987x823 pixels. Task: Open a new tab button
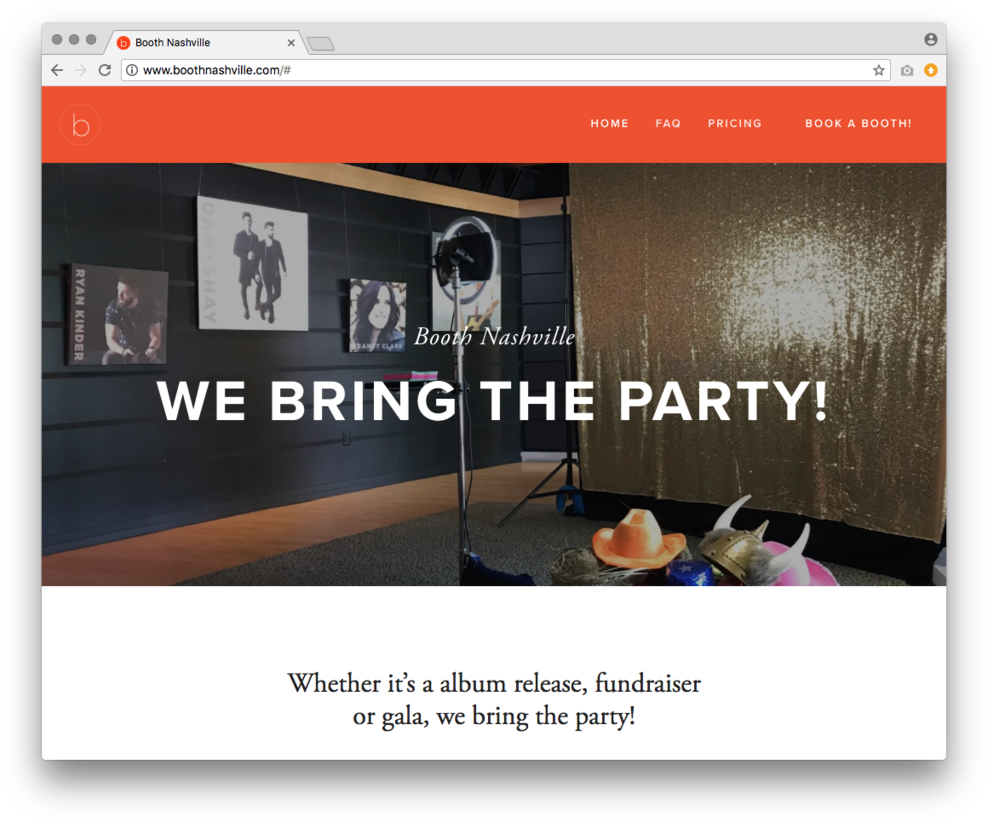tap(321, 43)
